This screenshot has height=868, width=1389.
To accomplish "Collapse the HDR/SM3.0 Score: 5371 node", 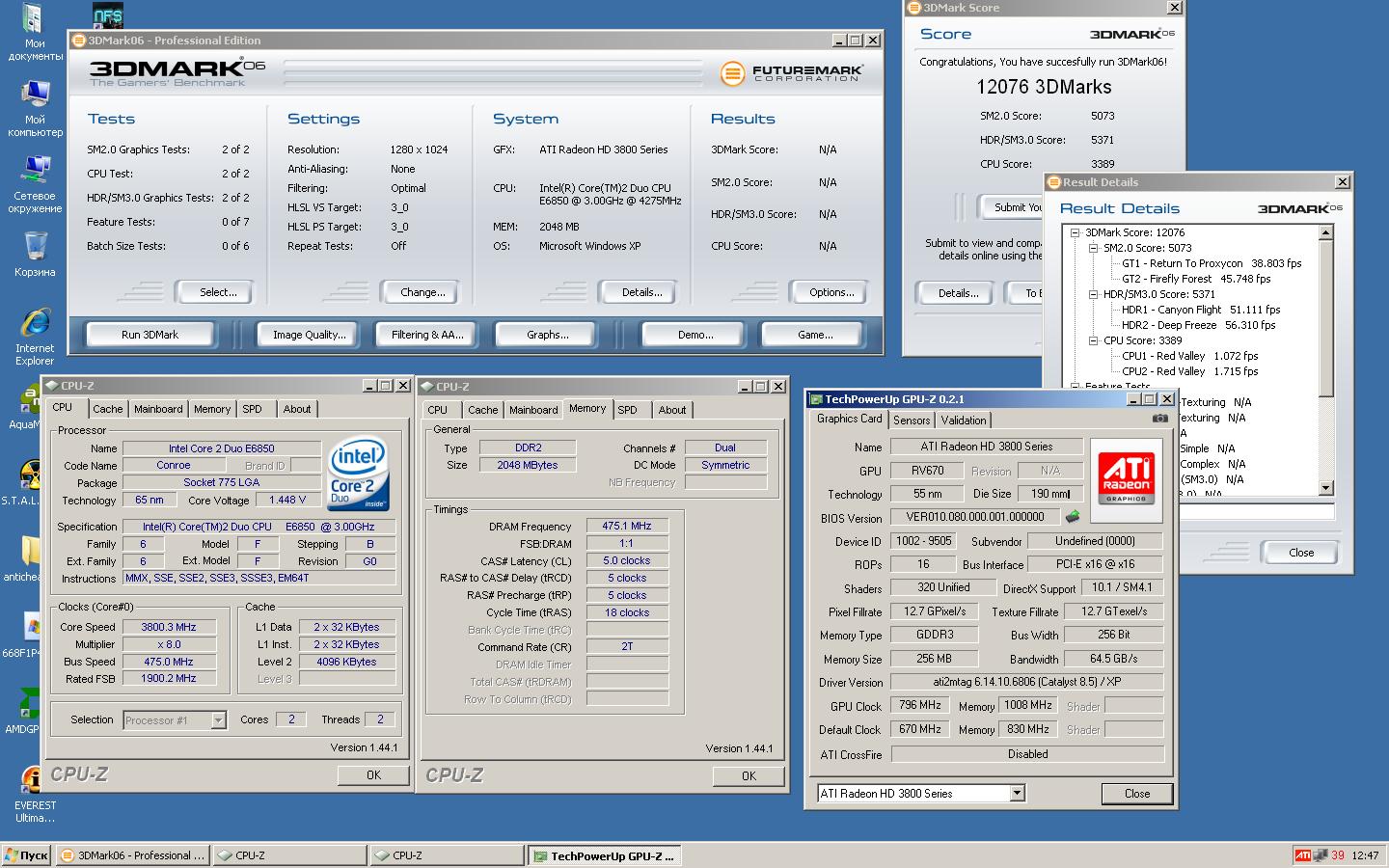I will 1094,294.
